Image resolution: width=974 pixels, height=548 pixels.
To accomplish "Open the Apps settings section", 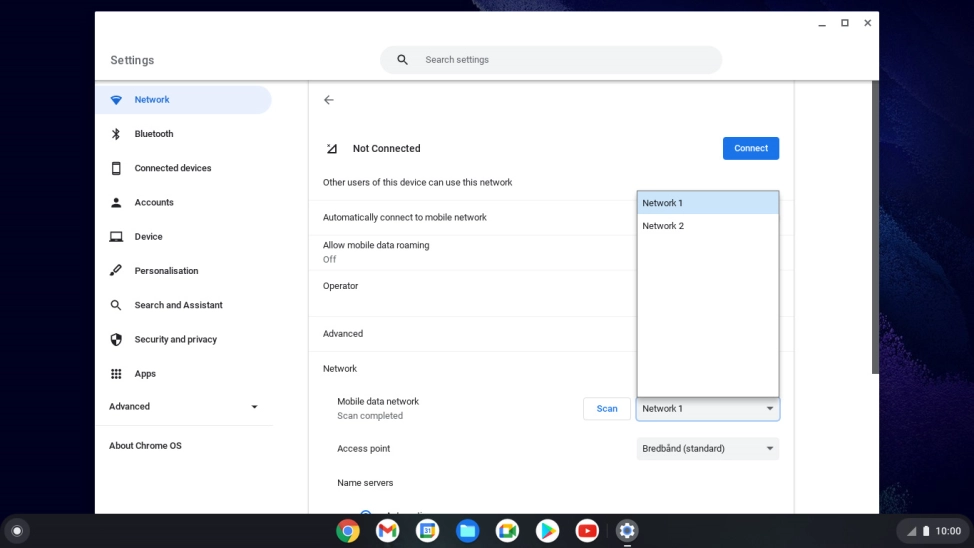I will [145, 374].
